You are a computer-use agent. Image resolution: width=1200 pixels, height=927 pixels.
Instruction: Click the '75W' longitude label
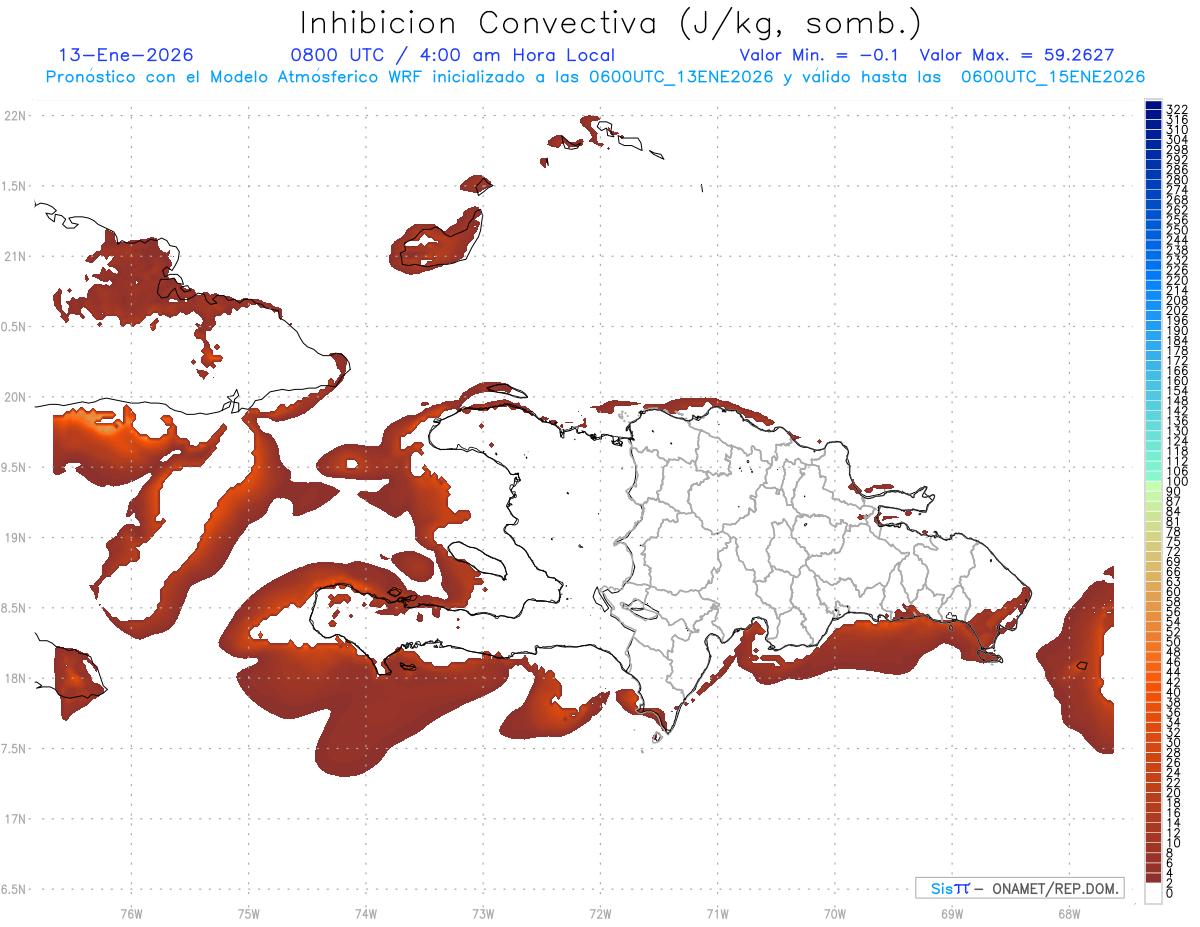point(248,913)
